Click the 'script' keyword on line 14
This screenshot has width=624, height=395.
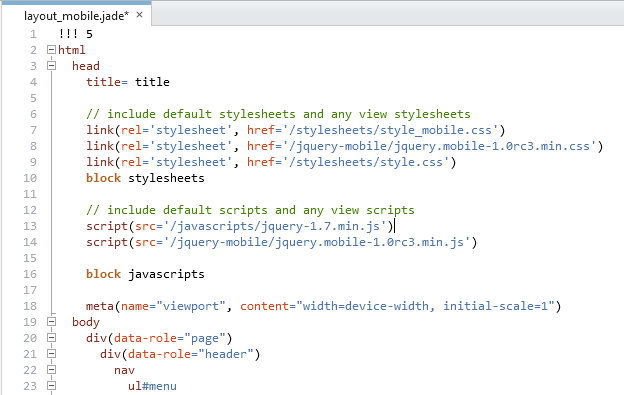click(x=107, y=242)
